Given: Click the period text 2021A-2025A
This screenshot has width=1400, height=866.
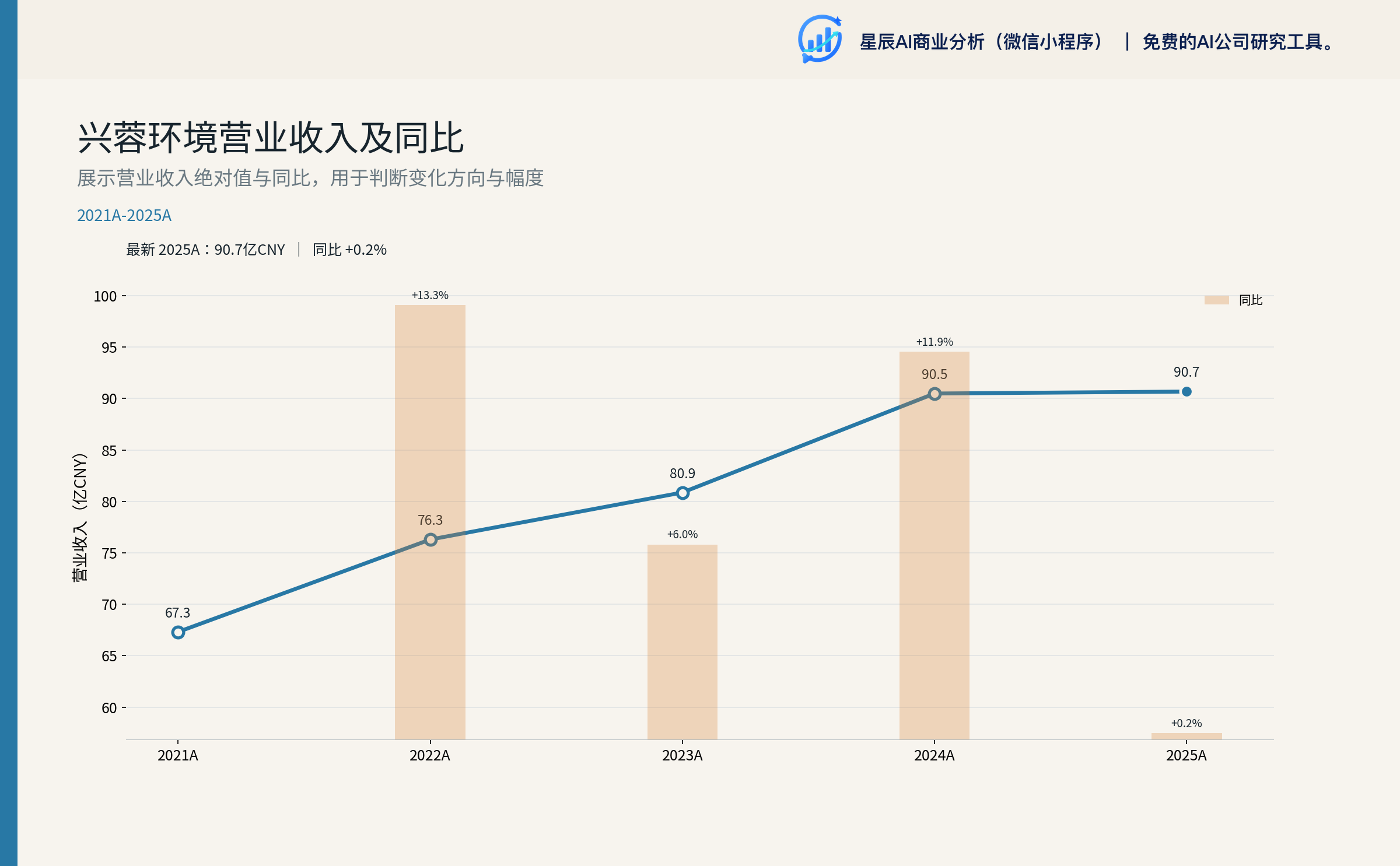Looking at the screenshot, I should [x=124, y=216].
